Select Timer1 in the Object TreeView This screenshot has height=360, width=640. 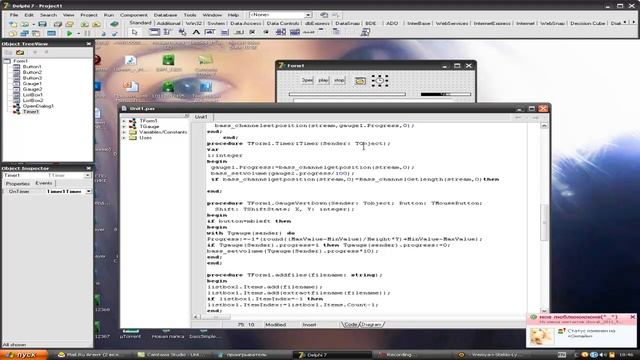31,111
